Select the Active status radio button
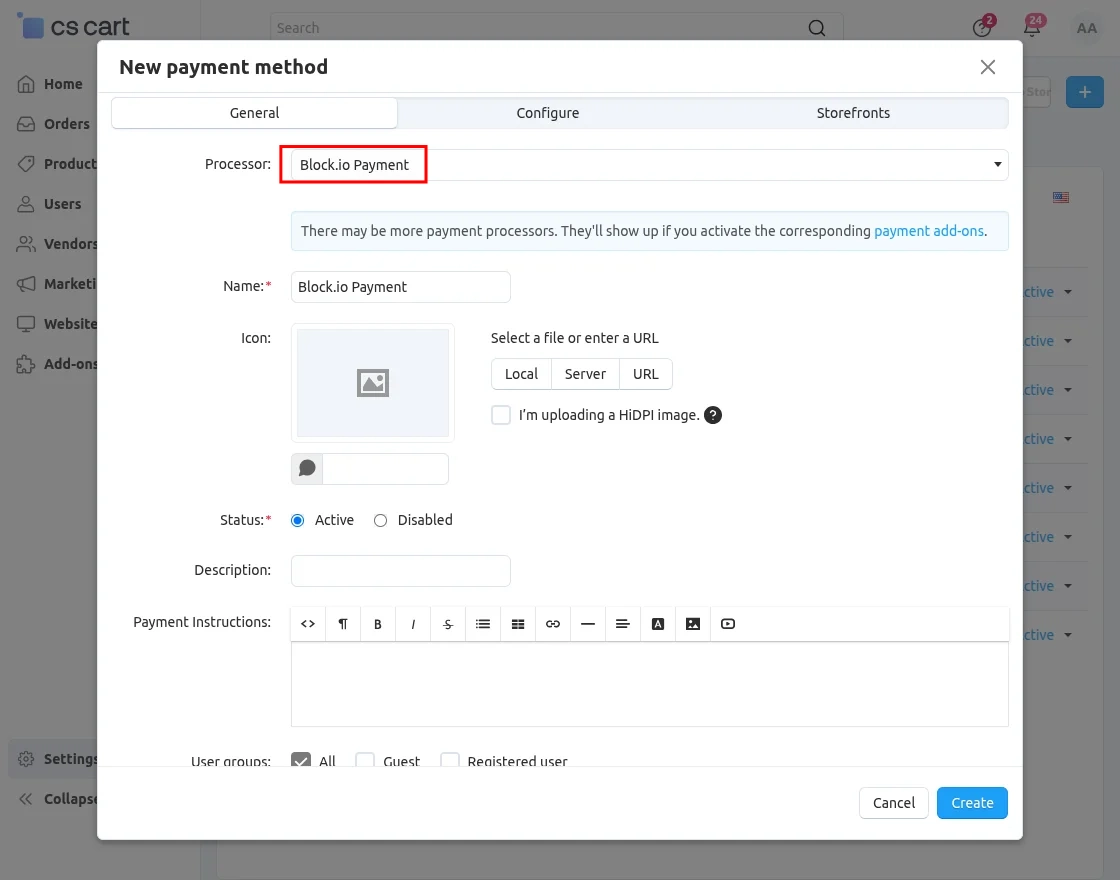The height and width of the screenshot is (880, 1120). tap(298, 521)
